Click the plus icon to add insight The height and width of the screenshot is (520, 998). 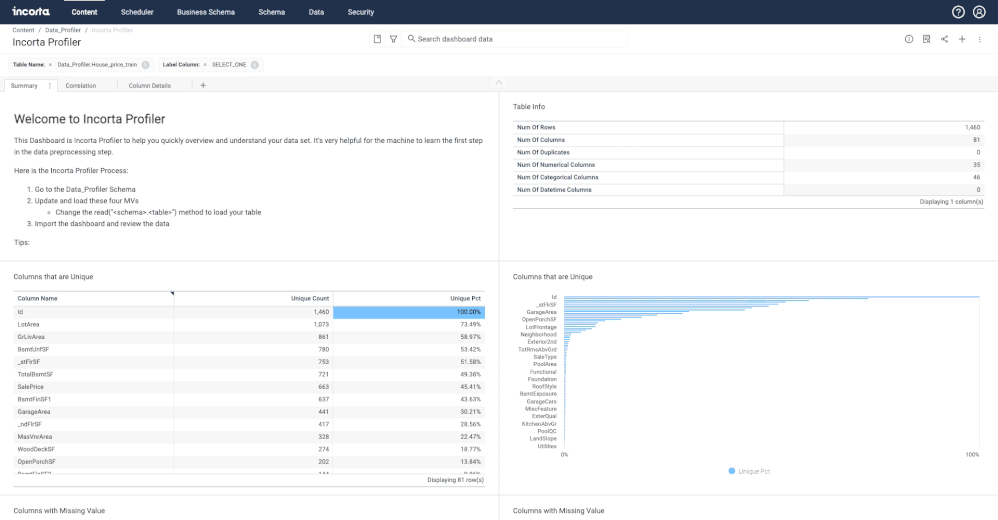962,39
